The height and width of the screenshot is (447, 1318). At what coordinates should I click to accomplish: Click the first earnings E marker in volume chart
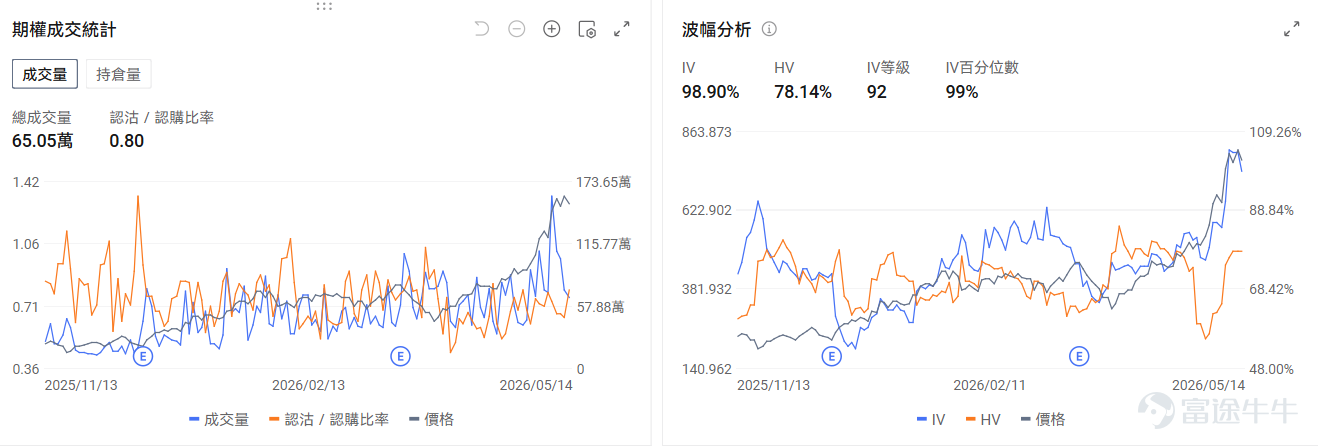coord(143,356)
